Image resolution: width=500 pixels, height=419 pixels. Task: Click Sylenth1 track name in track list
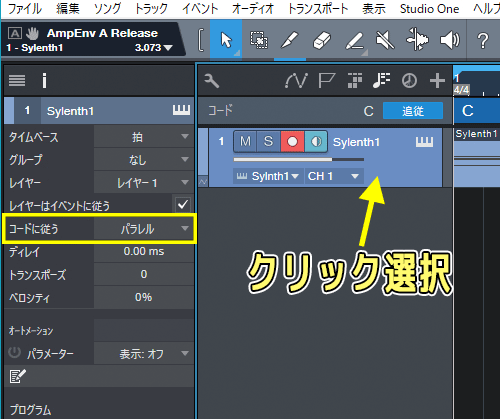(x=356, y=142)
